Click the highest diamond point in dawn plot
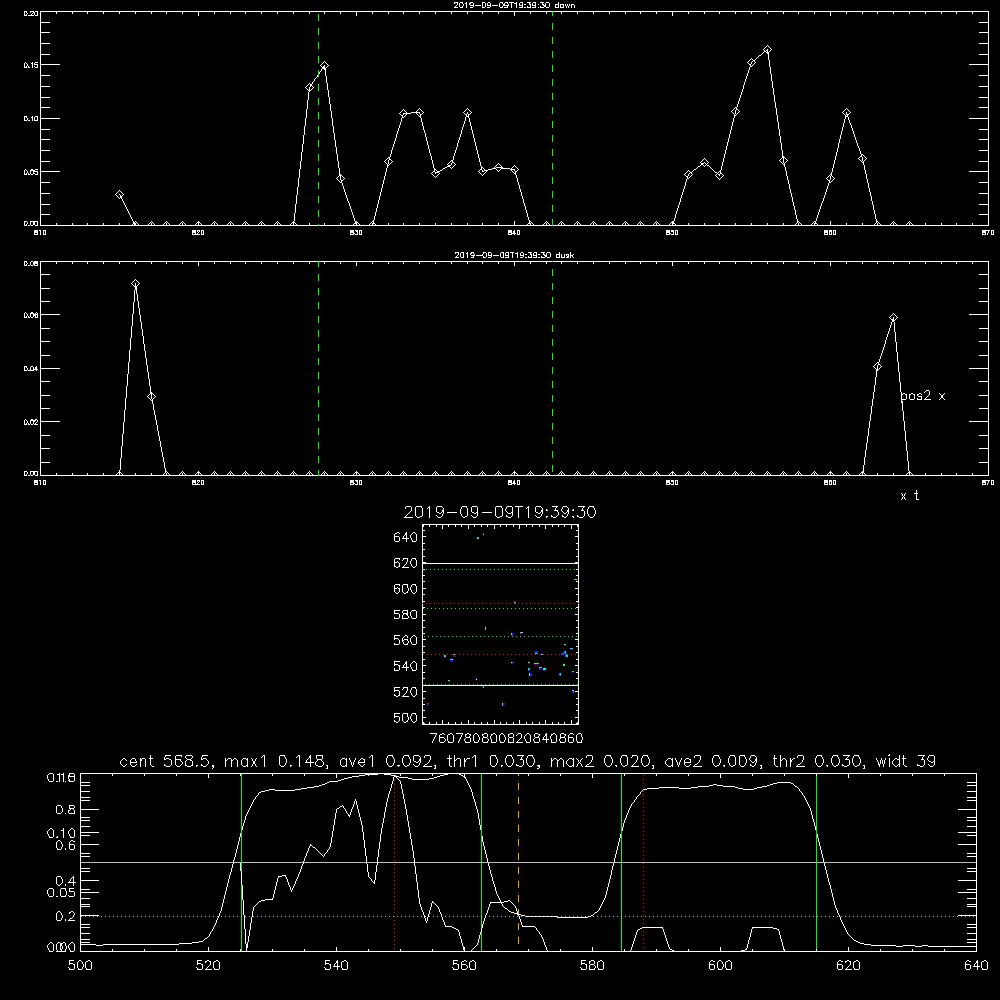This screenshot has width=1000, height=1000. point(767,50)
